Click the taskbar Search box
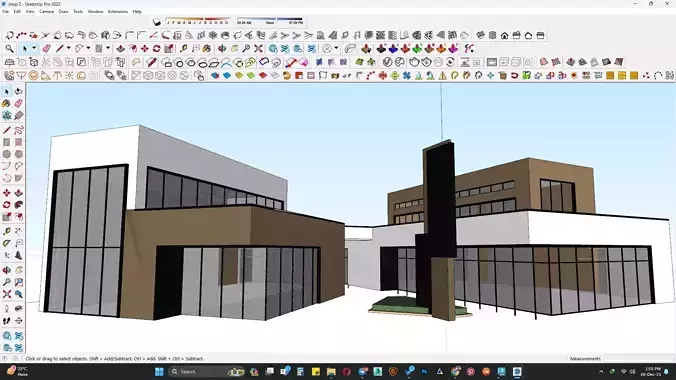This screenshot has height=380, width=676. 207,371
